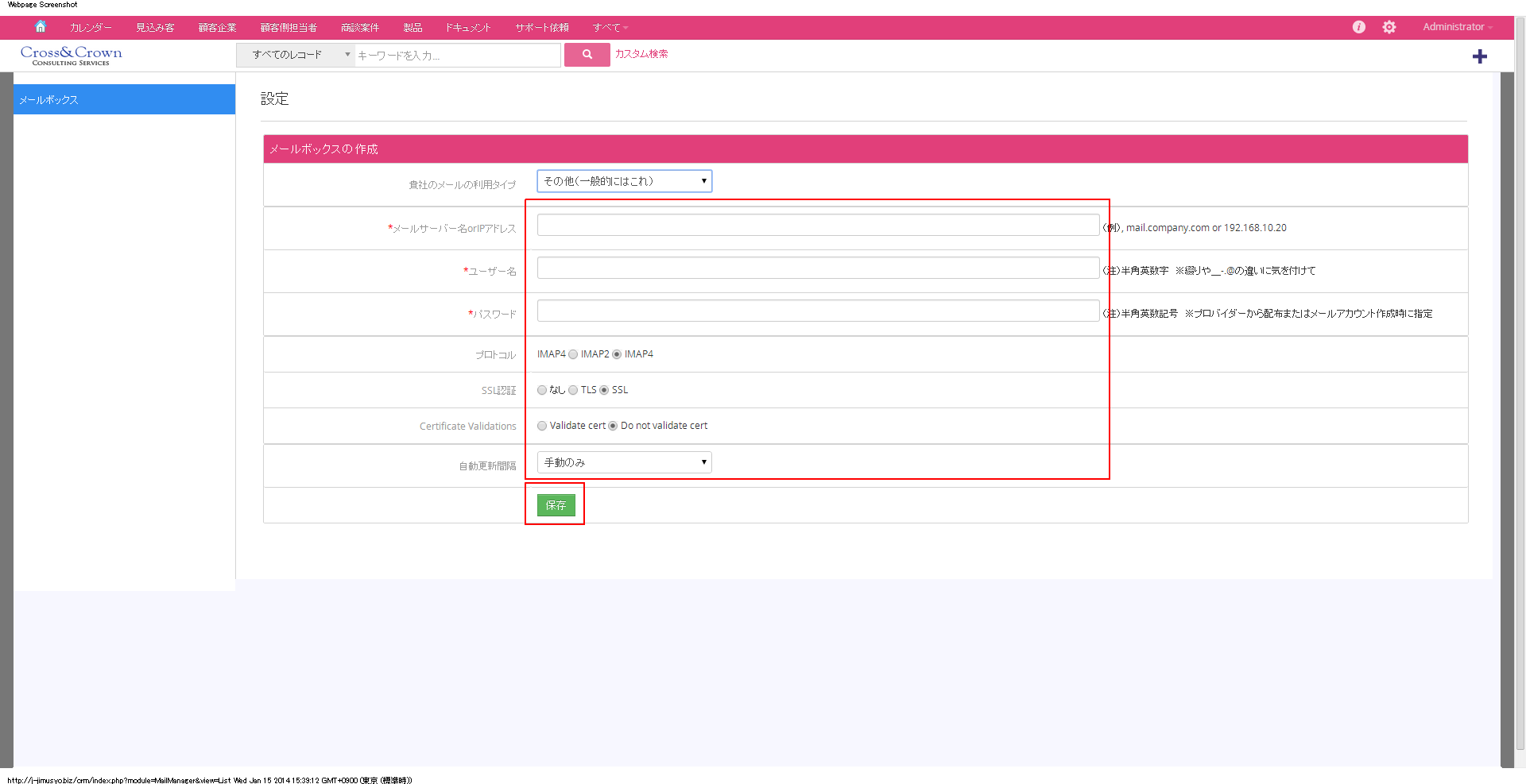Open the カレンダー menu item
The height and width of the screenshot is (784, 1526).
point(91,28)
